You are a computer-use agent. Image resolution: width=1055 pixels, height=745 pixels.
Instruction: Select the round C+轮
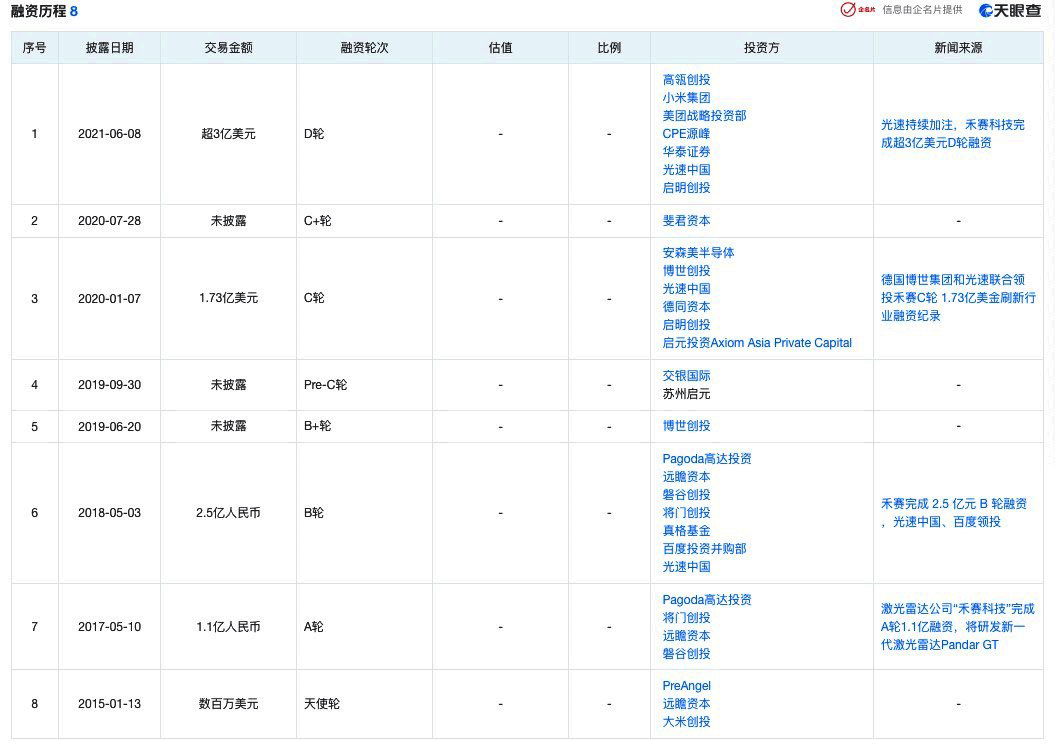click(318, 221)
